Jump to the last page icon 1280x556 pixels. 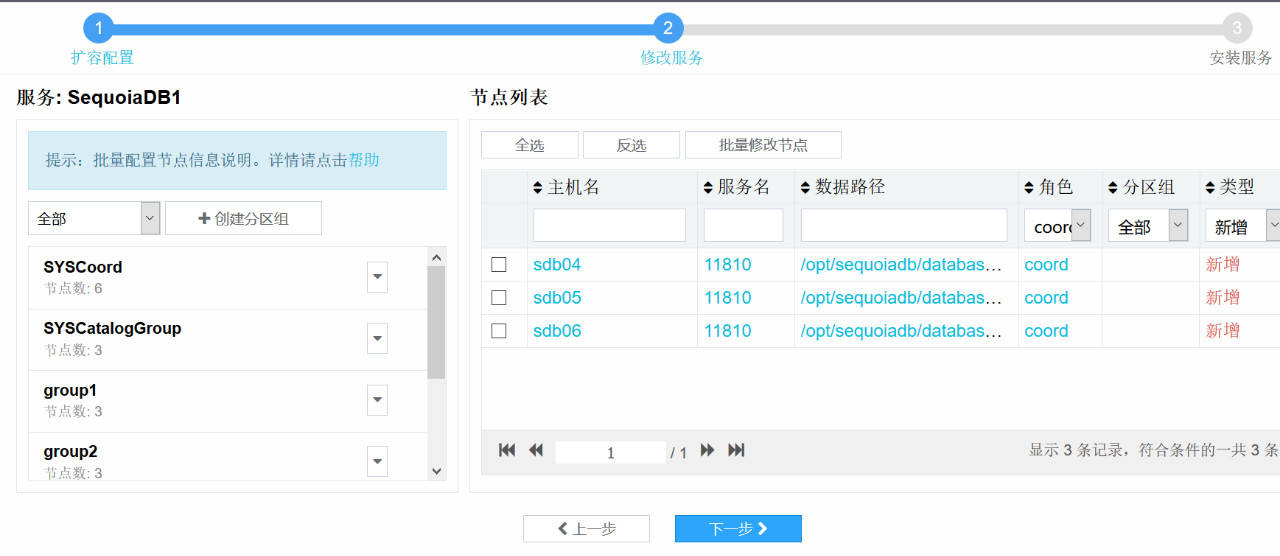736,451
